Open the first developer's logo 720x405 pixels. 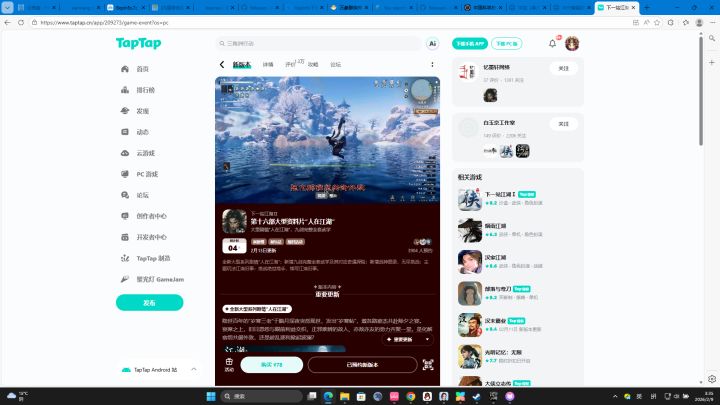pos(468,73)
